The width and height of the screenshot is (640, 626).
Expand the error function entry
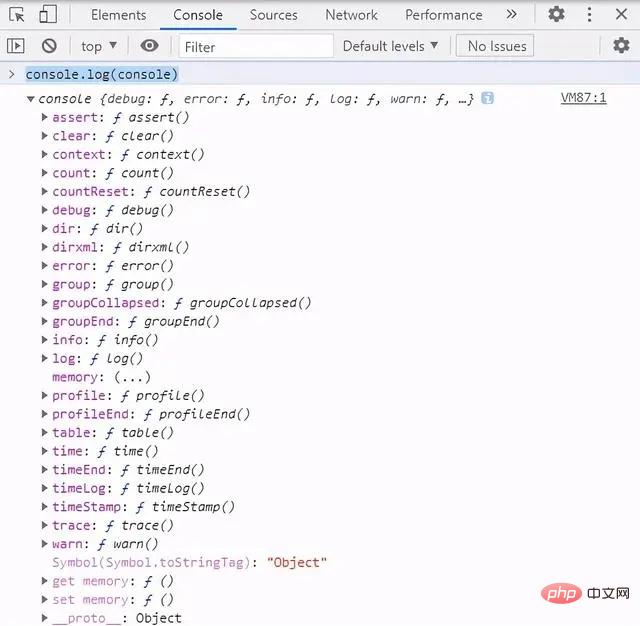pyautogui.click(x=44, y=266)
